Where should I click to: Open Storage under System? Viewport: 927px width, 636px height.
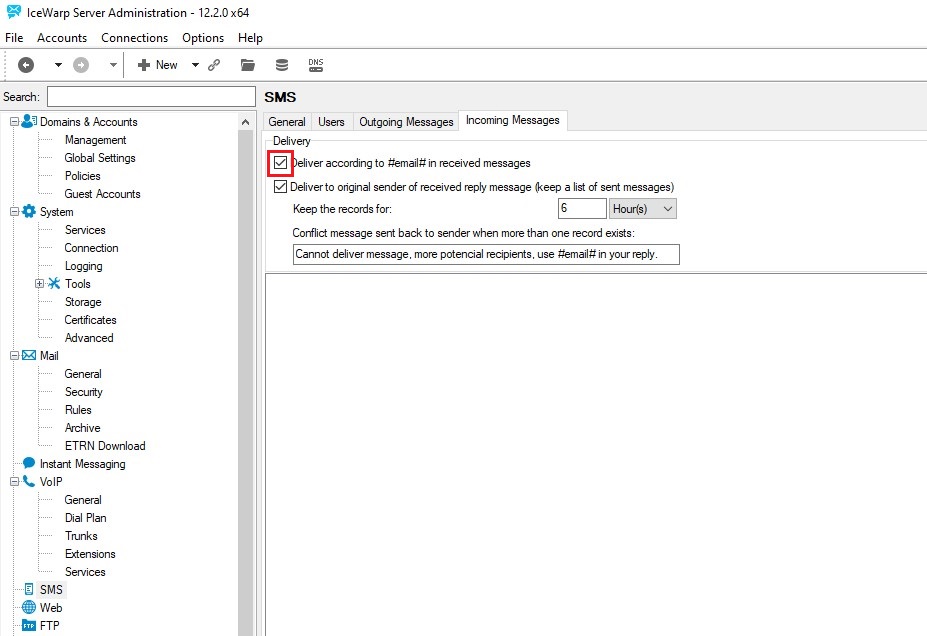tap(83, 302)
